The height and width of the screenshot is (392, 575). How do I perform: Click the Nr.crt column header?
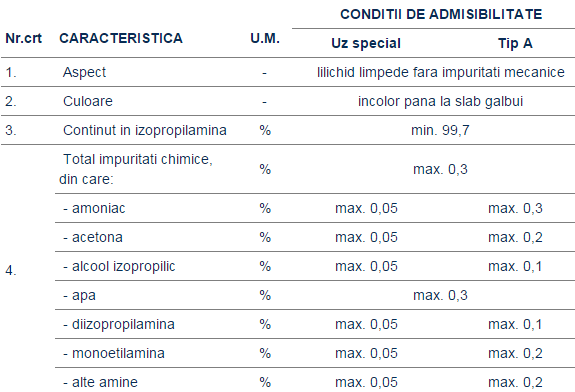pyautogui.click(x=23, y=38)
